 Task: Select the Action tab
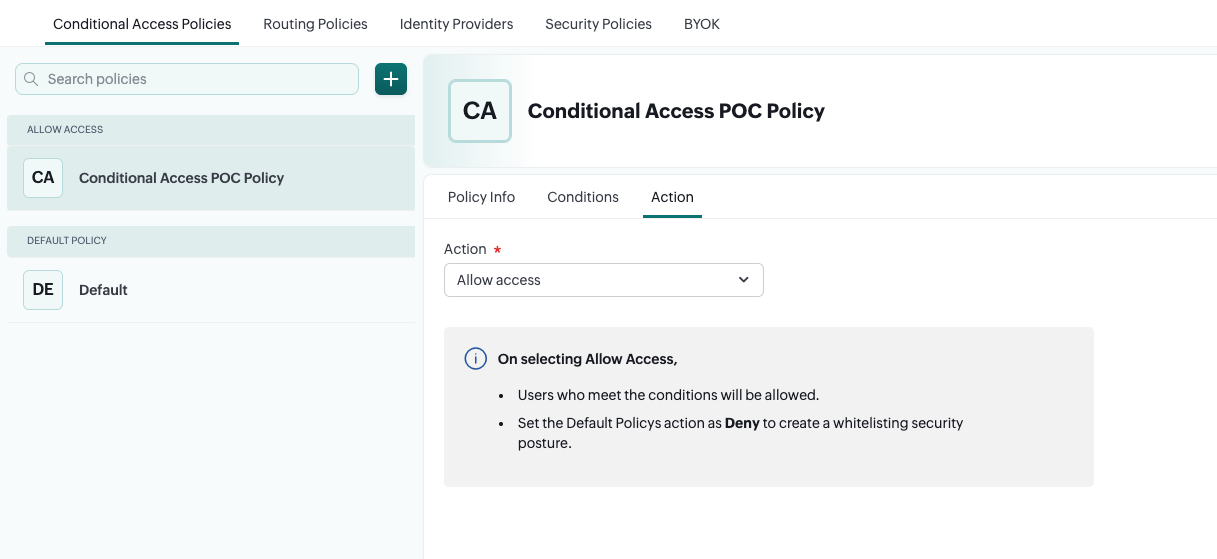(x=672, y=197)
